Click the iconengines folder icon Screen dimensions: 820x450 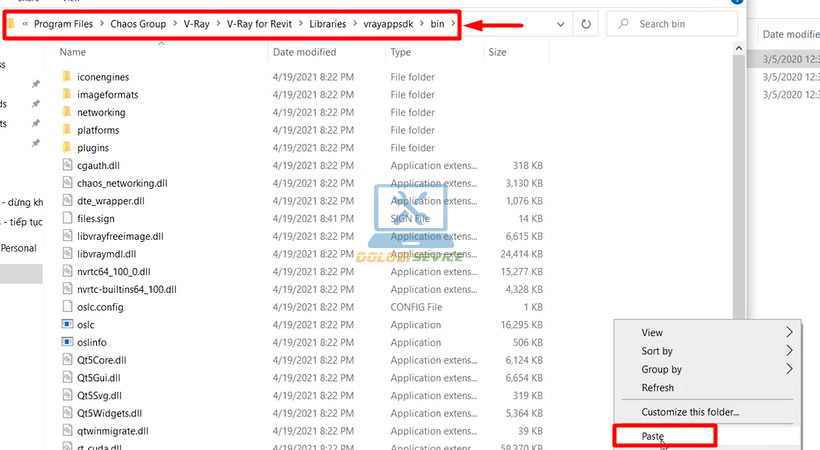tap(67, 77)
